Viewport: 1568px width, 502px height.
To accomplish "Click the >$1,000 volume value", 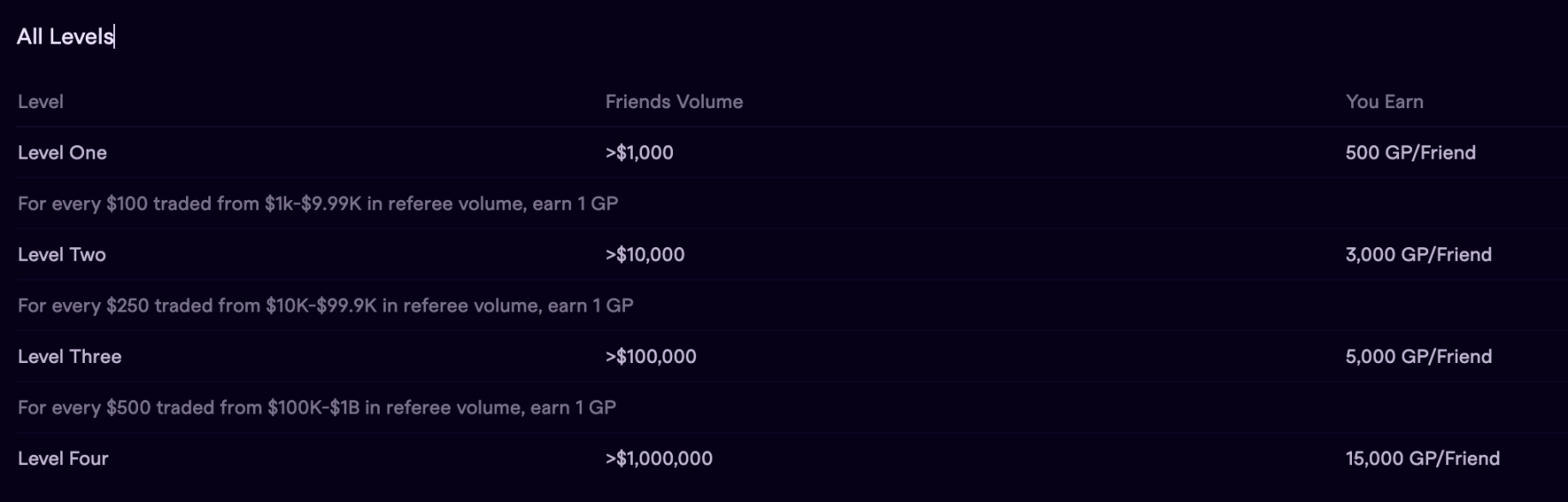I will tap(640, 153).
